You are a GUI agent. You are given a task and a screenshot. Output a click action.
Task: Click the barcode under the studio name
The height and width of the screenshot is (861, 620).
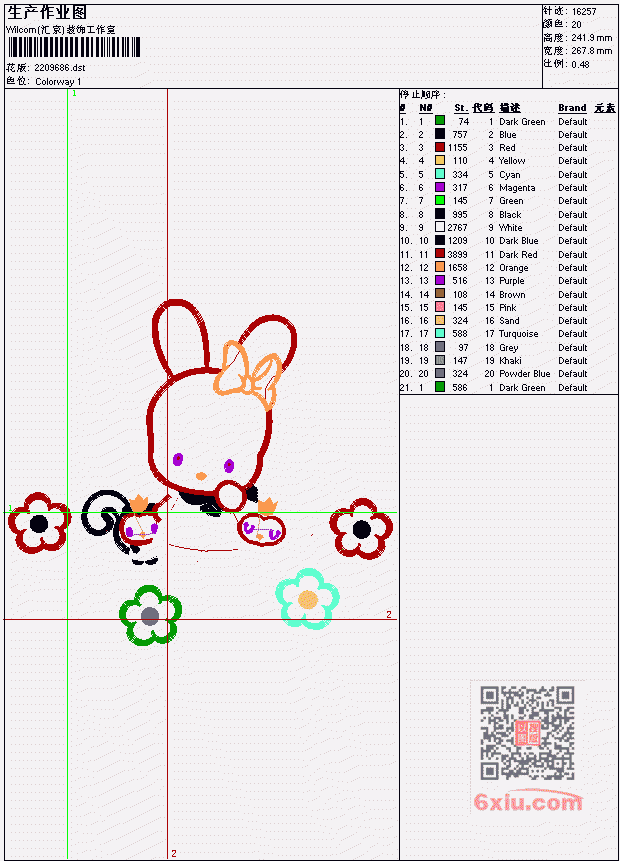point(74,47)
